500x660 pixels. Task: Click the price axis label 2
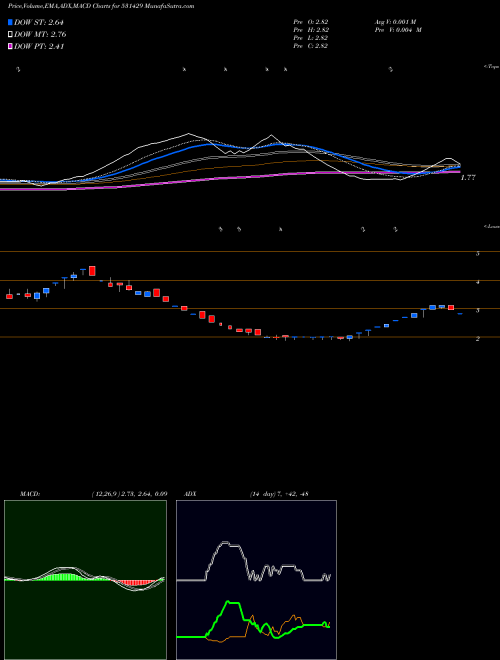[478, 338]
